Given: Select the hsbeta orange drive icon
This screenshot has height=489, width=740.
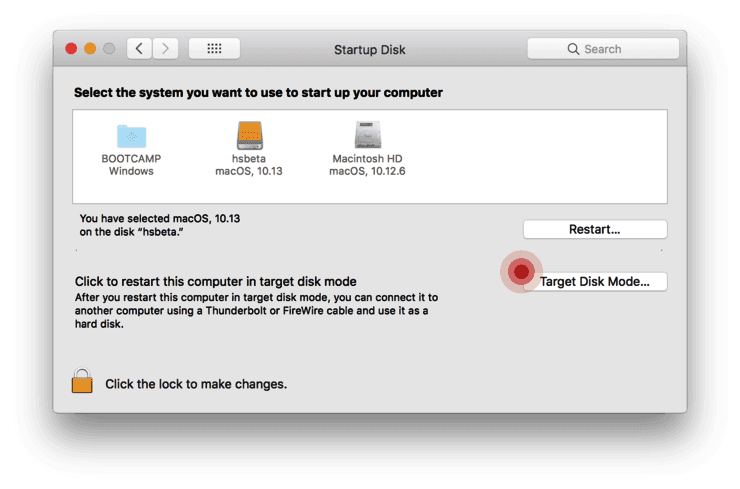Looking at the screenshot, I should pyautogui.click(x=250, y=135).
